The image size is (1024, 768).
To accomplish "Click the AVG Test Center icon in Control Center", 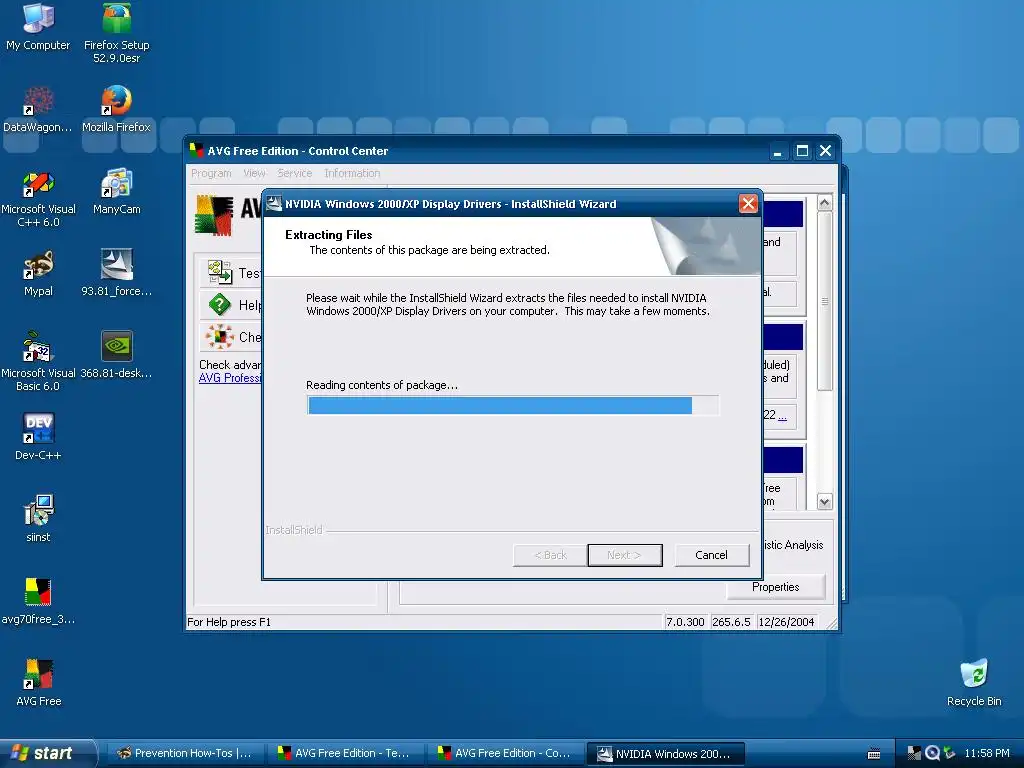I will click(x=220, y=272).
